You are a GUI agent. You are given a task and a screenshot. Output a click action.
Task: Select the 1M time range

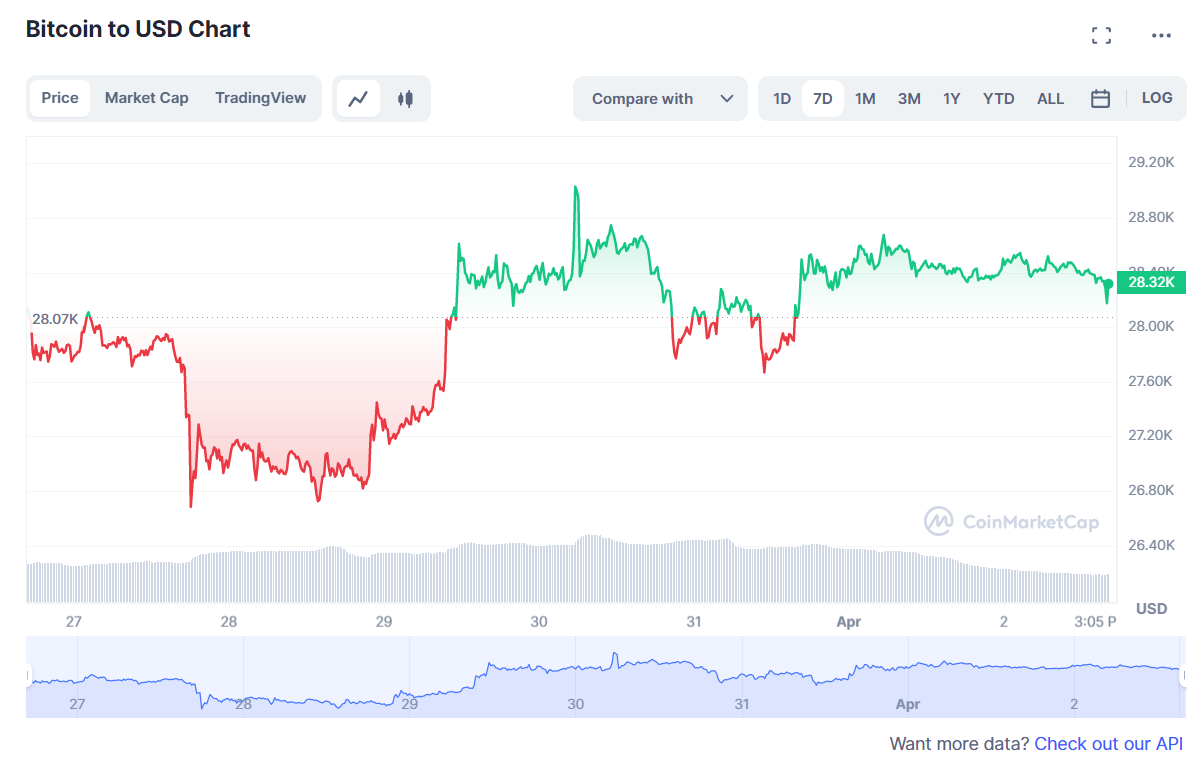pos(865,98)
